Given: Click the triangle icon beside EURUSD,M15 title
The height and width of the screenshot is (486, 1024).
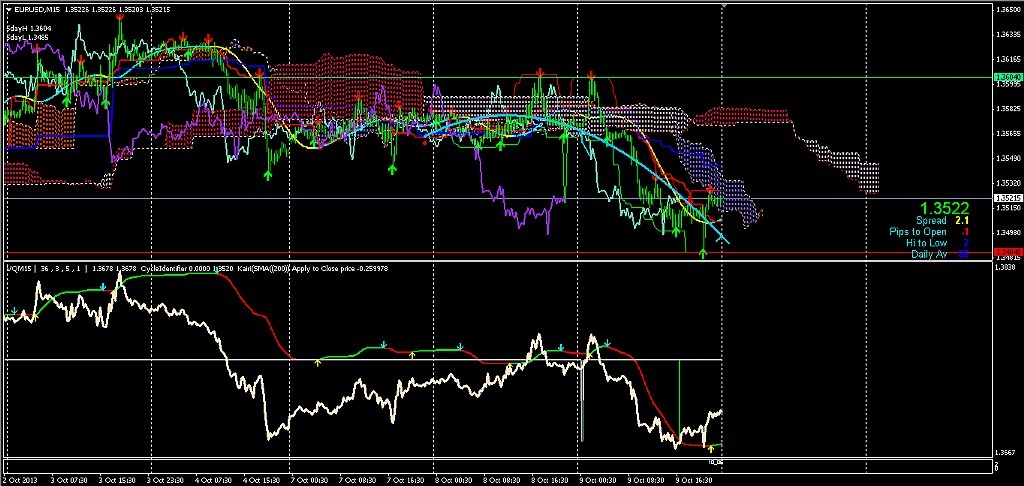Looking at the screenshot, I should click(x=8, y=9).
